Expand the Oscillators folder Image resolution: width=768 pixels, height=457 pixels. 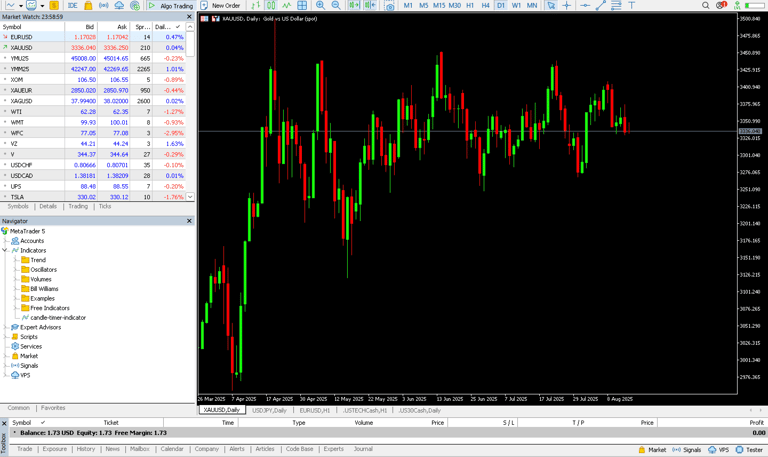16,269
